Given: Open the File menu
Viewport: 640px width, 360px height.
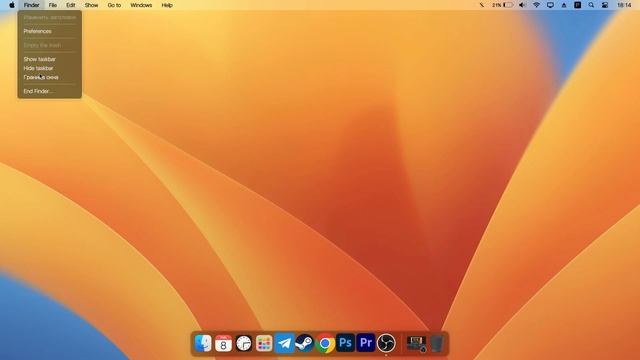Looking at the screenshot, I should pyautogui.click(x=53, y=5).
